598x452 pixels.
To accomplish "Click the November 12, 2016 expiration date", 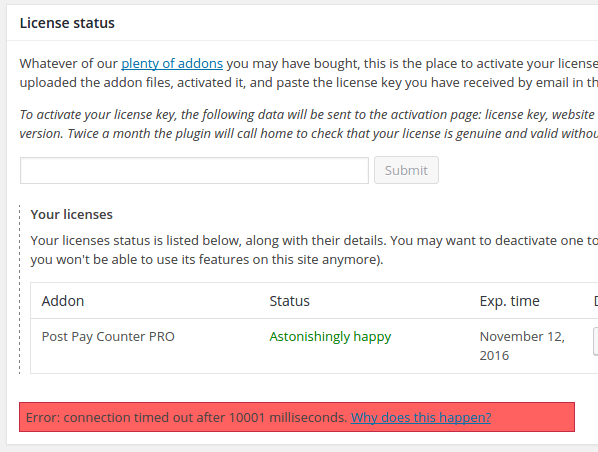I will pos(522,346).
